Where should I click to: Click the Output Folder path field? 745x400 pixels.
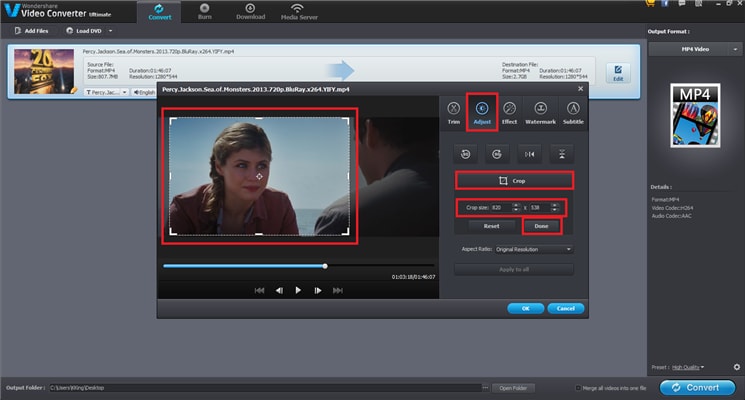pyautogui.click(x=265, y=388)
